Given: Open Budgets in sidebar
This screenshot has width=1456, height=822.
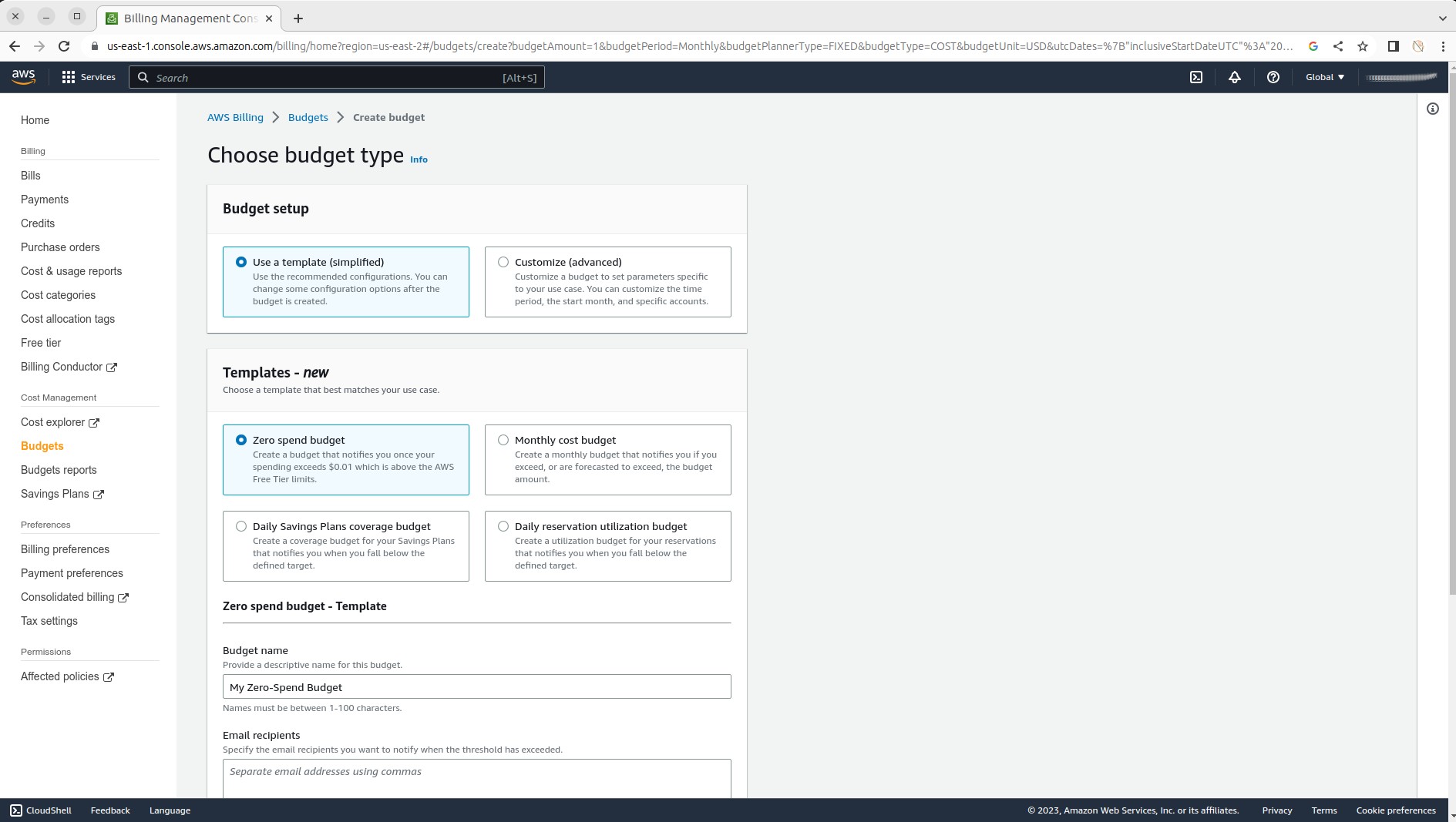Looking at the screenshot, I should coord(42,446).
